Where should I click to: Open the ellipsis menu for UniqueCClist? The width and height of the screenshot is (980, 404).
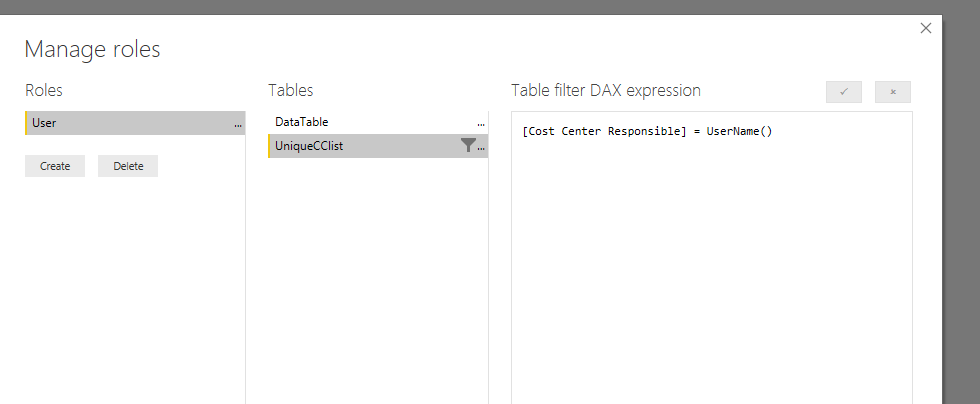[x=481, y=147]
